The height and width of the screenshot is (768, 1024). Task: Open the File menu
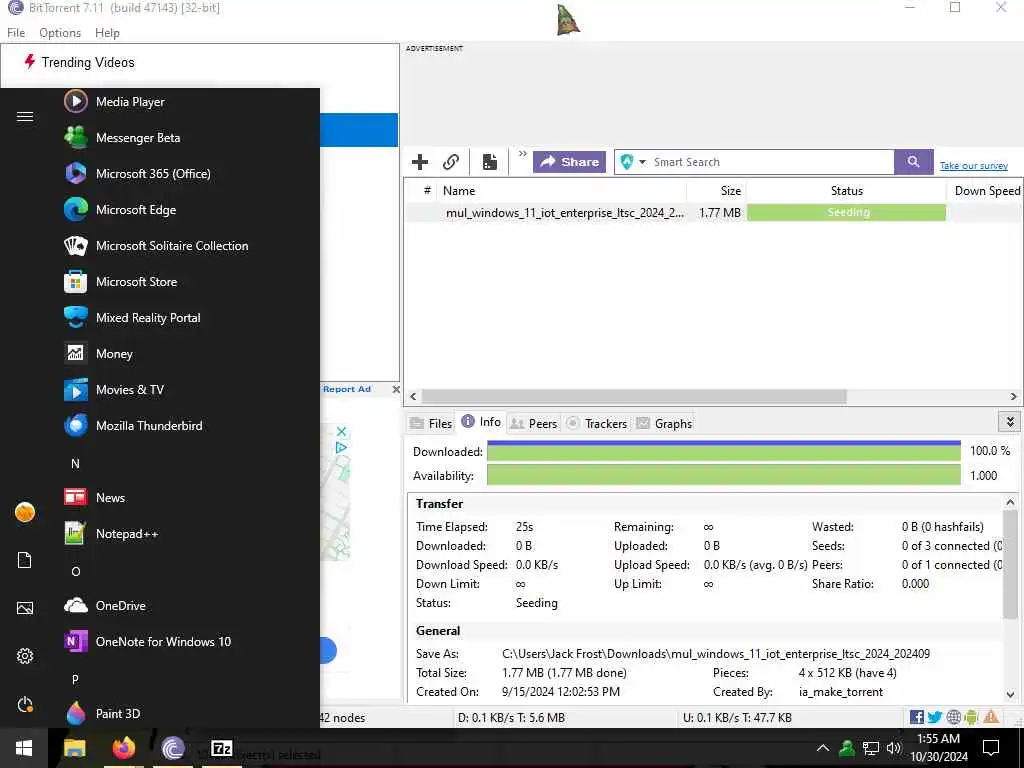pyautogui.click(x=16, y=33)
